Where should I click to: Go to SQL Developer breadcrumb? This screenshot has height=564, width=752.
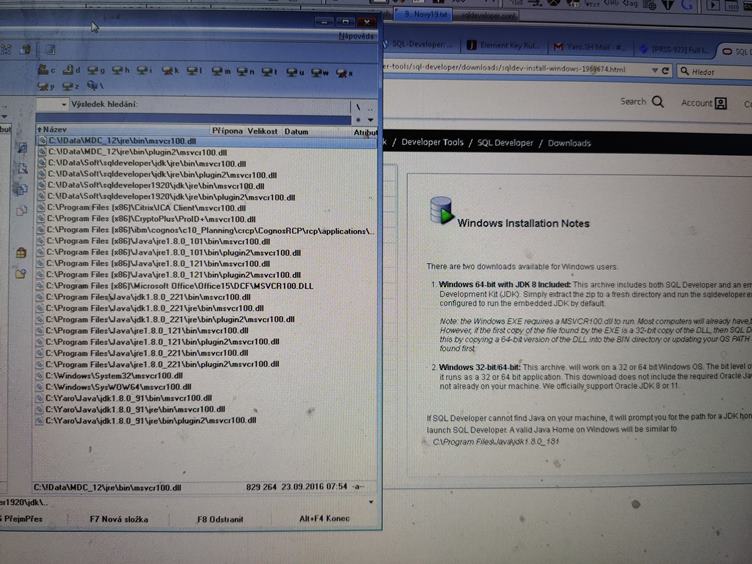coord(505,143)
